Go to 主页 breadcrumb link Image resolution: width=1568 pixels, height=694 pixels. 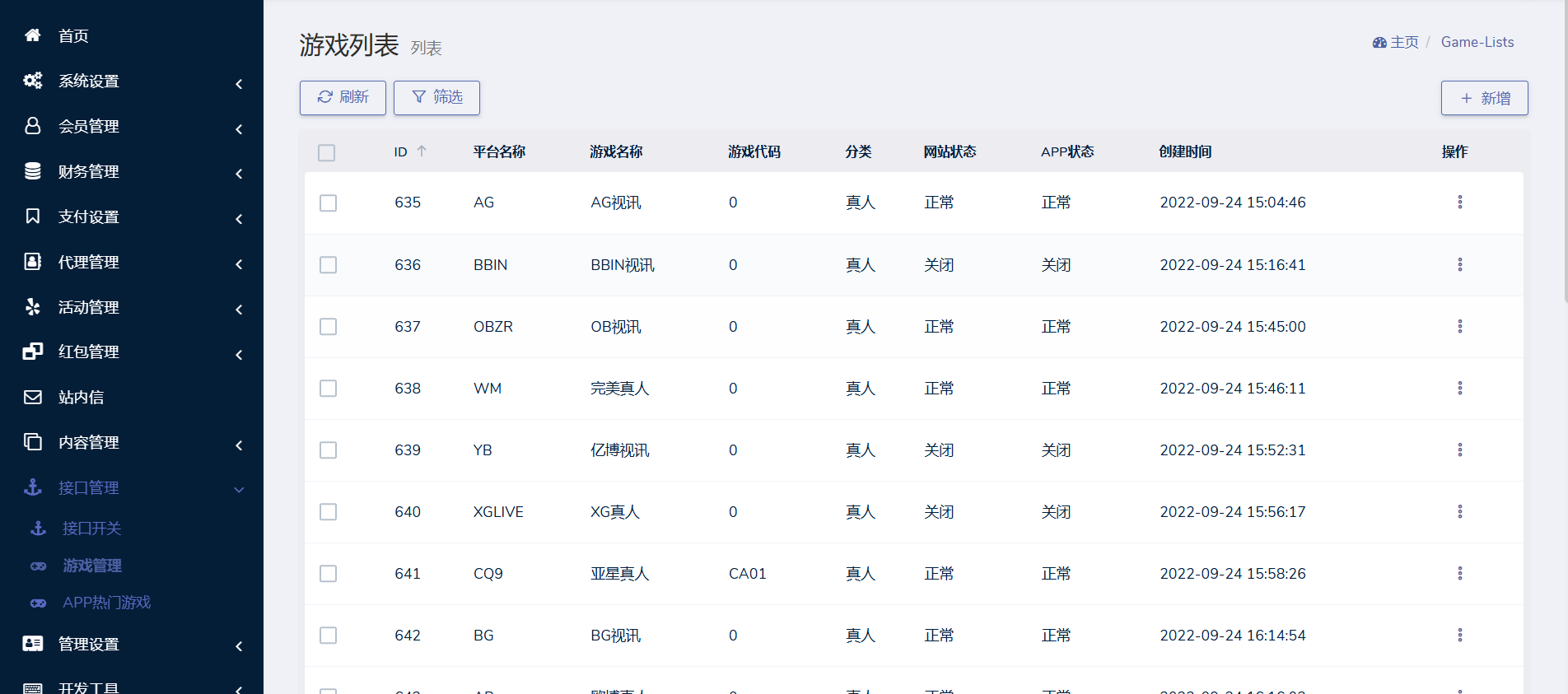pyautogui.click(x=1396, y=42)
